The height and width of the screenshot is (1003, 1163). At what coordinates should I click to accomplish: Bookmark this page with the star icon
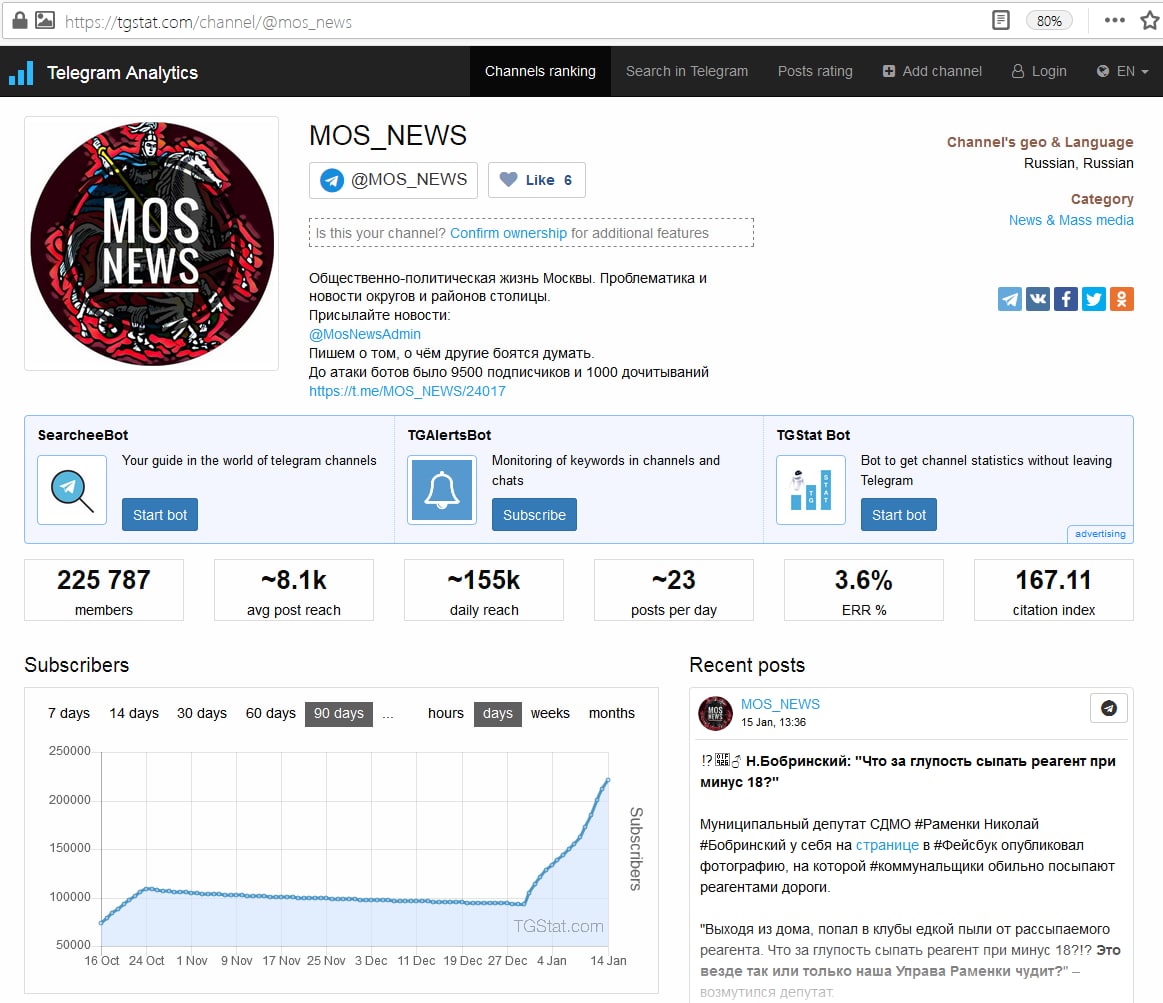1150,20
